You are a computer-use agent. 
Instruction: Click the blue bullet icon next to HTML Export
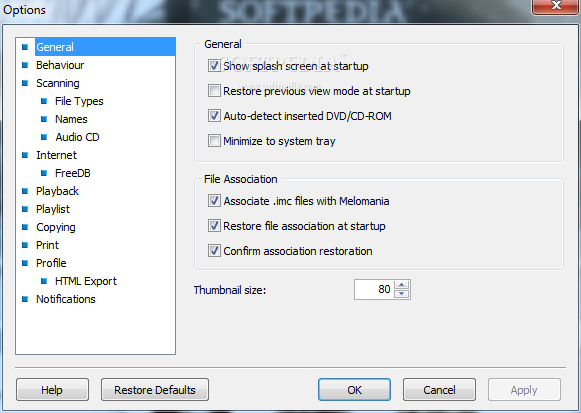(44, 281)
